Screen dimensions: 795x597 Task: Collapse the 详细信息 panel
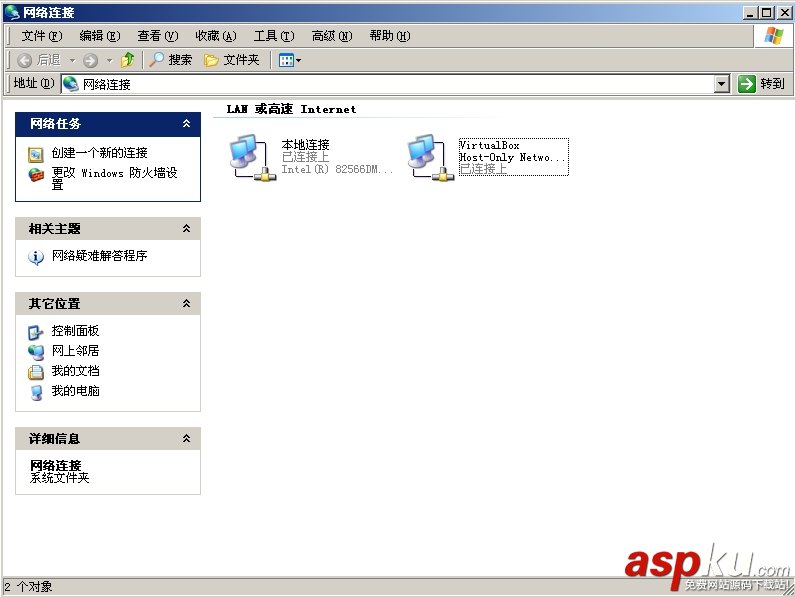click(x=187, y=438)
